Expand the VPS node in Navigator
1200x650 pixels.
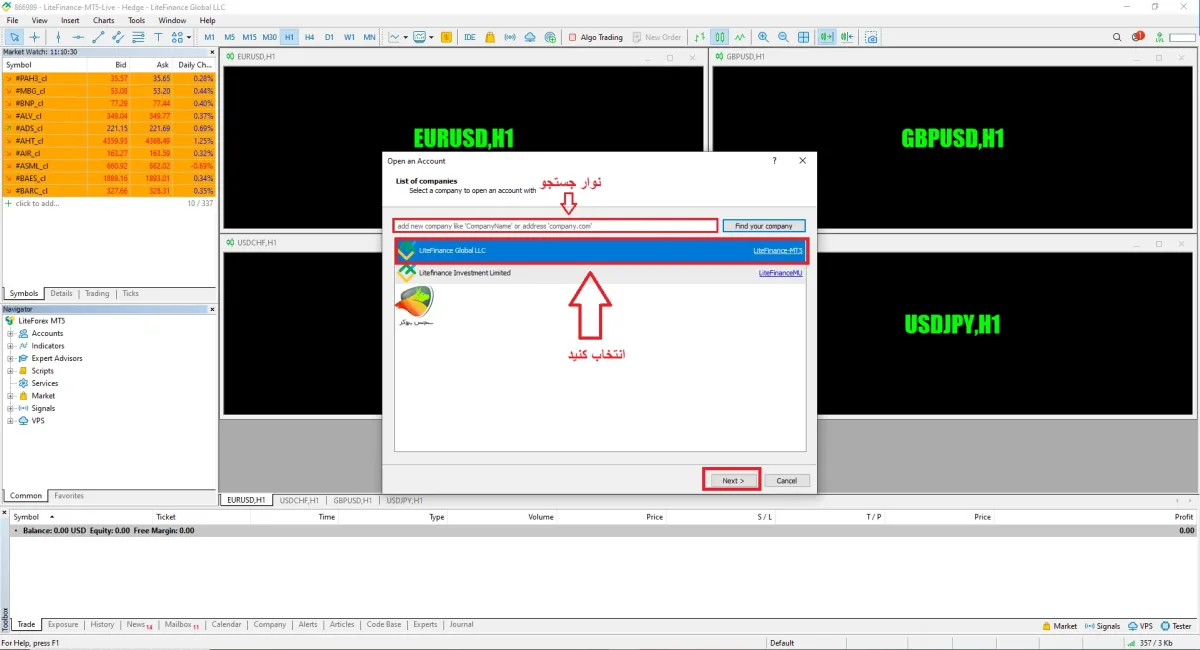(x=10, y=421)
